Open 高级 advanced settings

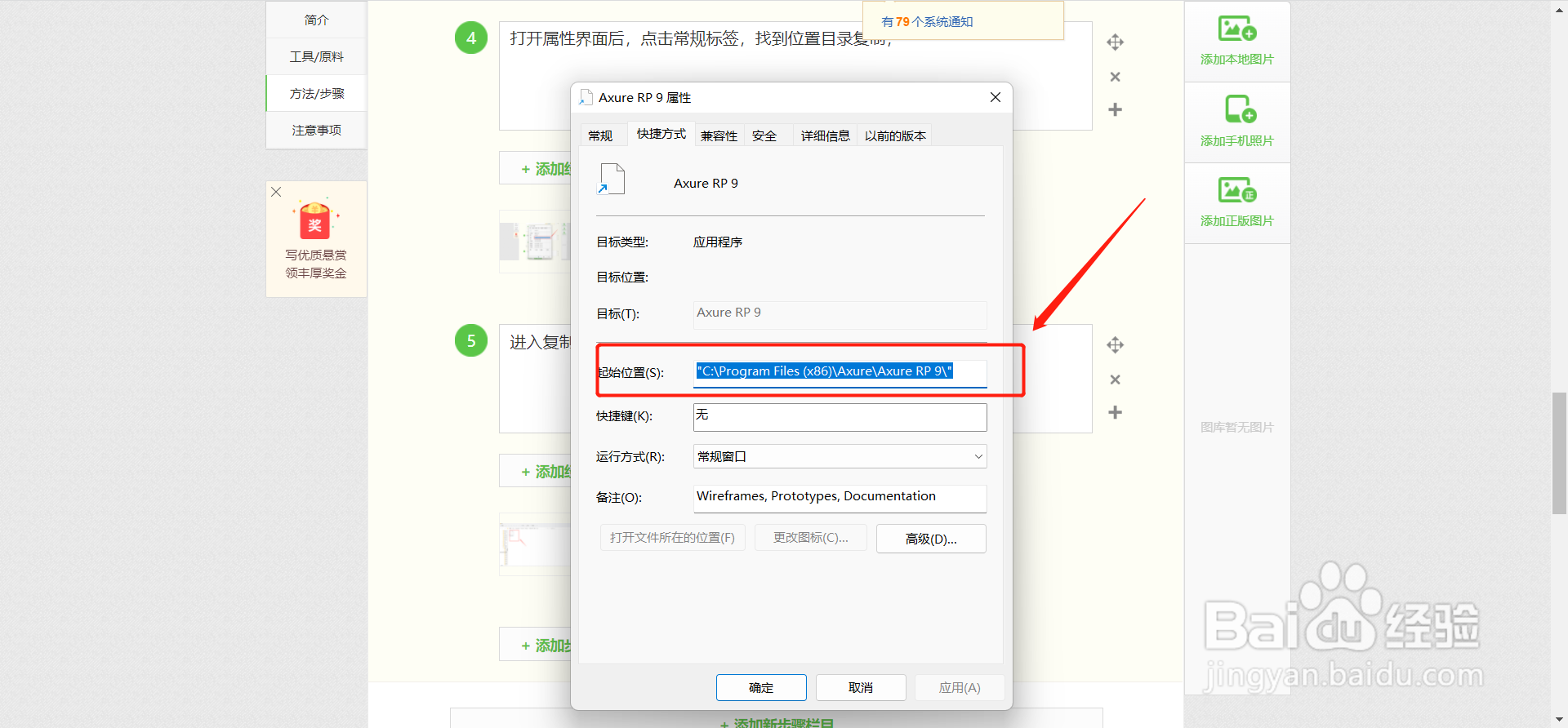tap(931, 539)
